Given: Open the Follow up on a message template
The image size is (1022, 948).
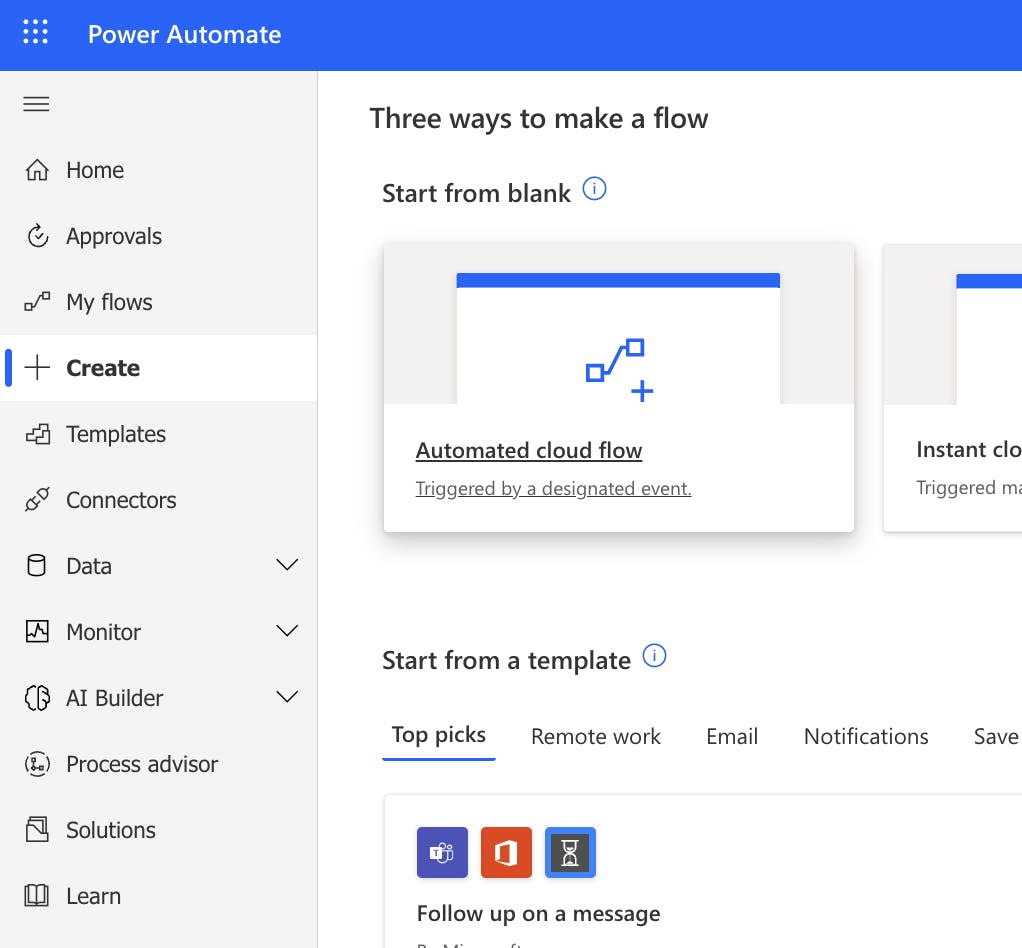Looking at the screenshot, I should [538, 914].
